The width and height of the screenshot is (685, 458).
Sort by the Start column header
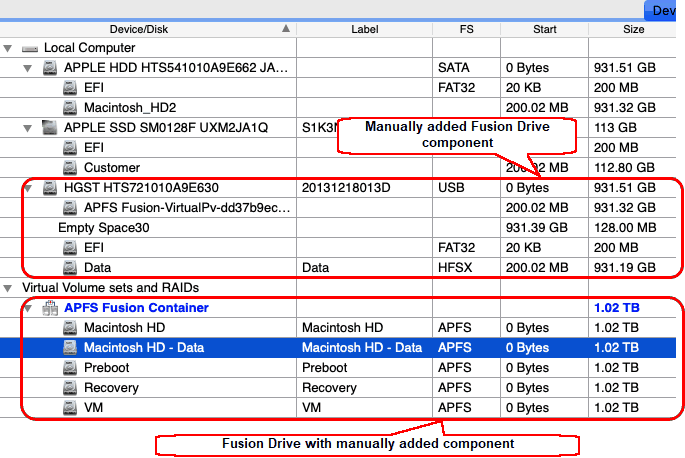pyautogui.click(x=544, y=29)
